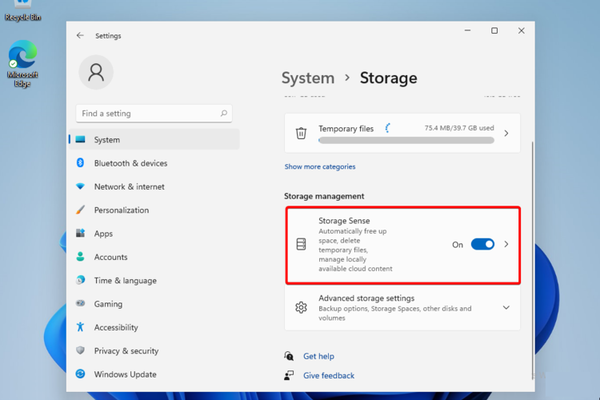Open the Get help link
Screen dimensions: 600x400
click(319, 356)
